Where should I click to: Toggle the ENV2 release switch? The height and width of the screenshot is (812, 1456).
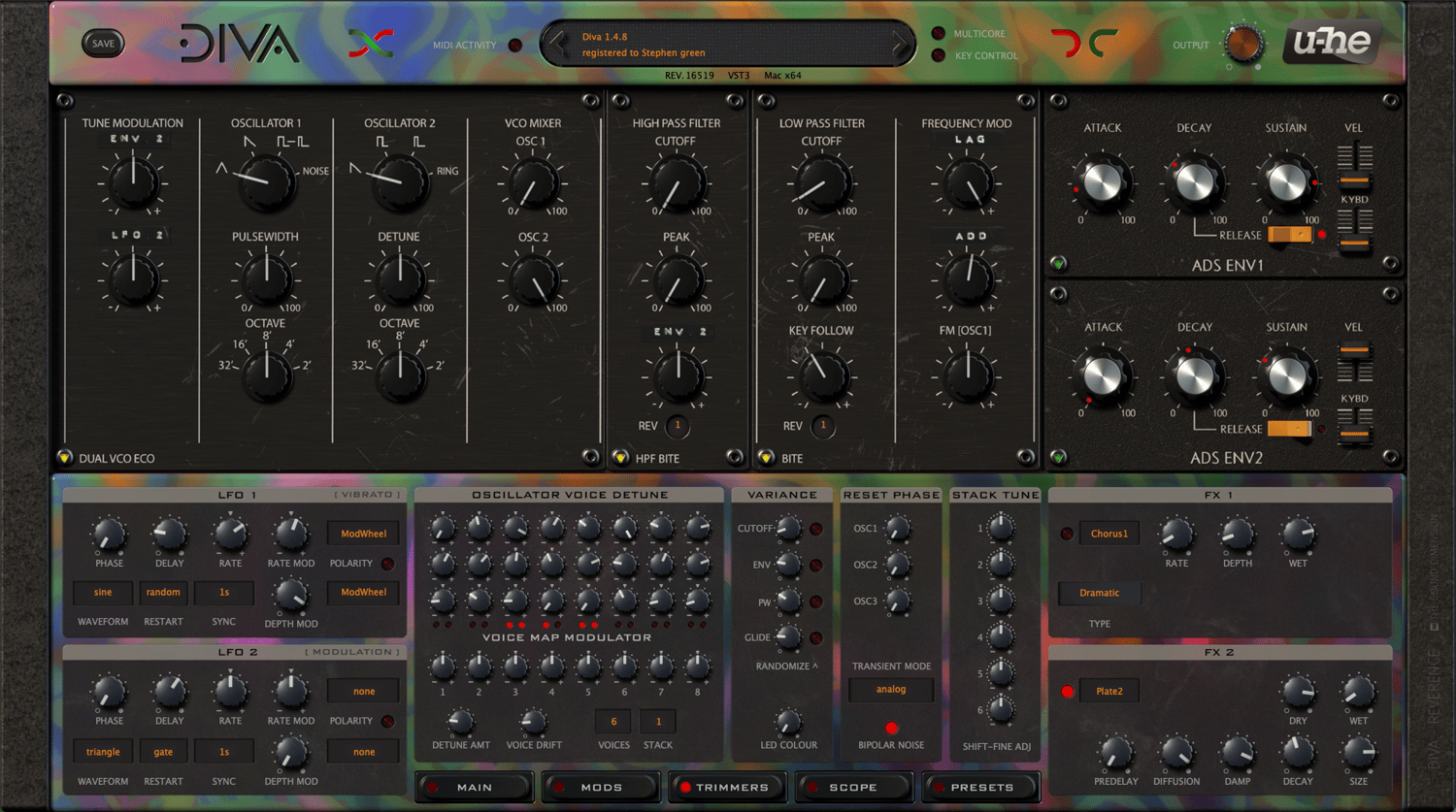[1290, 429]
